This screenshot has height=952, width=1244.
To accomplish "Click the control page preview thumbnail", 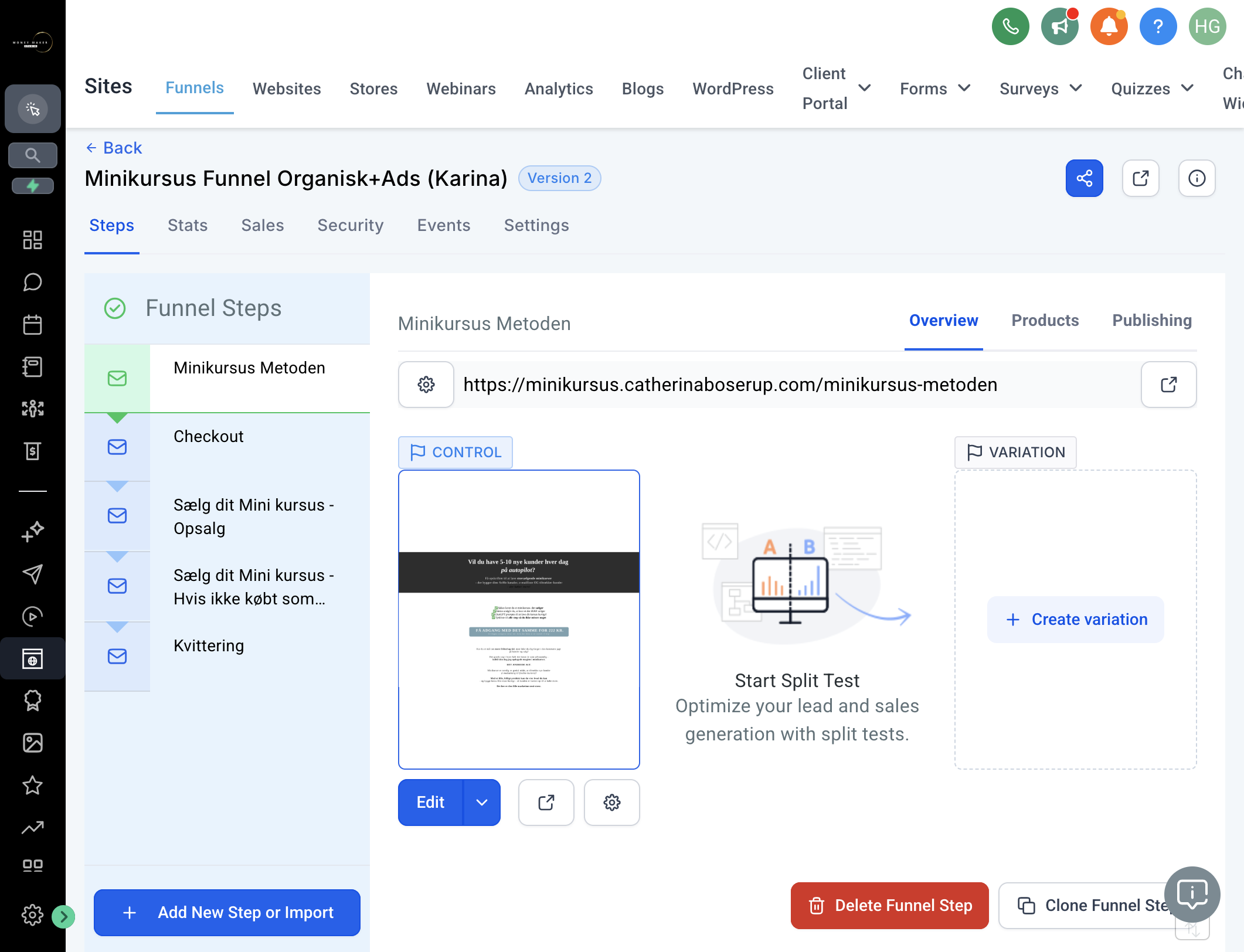I will pyautogui.click(x=519, y=620).
